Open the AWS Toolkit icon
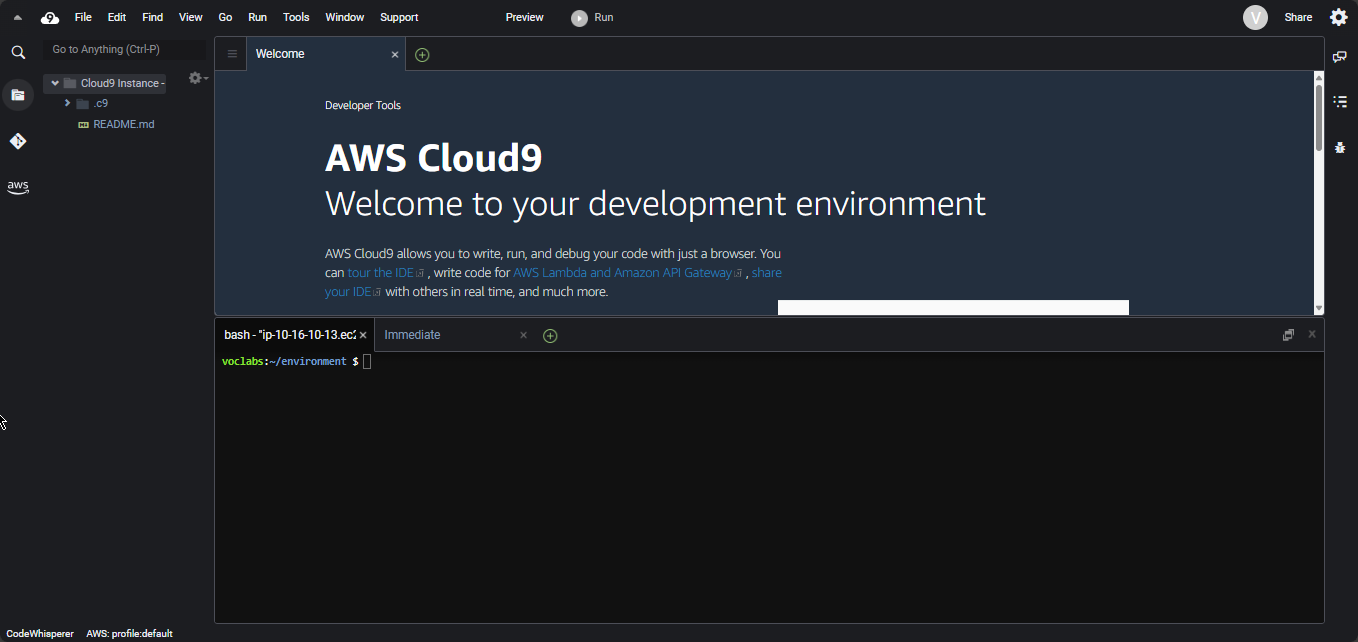The image size is (1358, 642). (x=18, y=187)
